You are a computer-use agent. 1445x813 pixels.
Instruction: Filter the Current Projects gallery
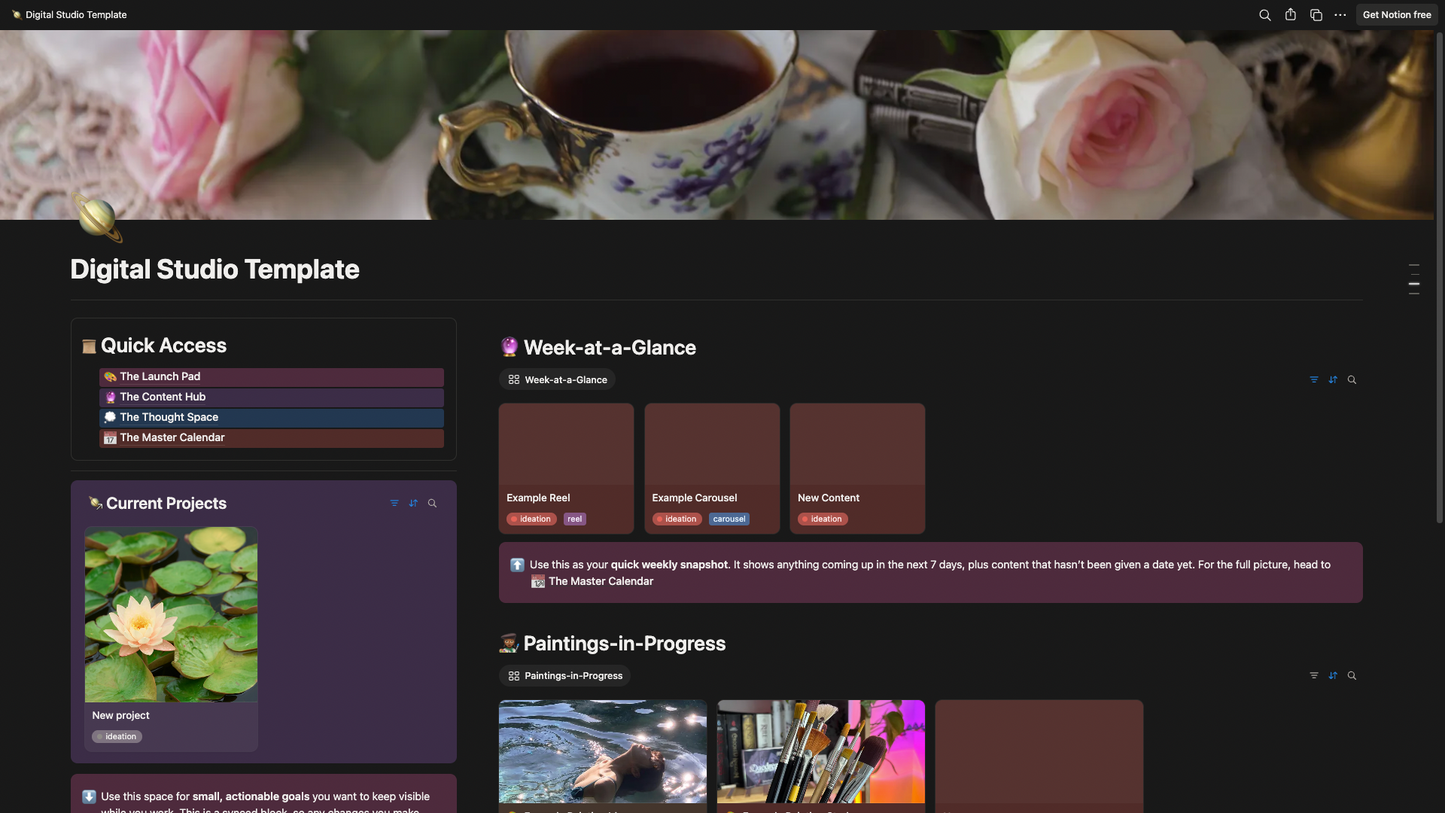pos(394,503)
